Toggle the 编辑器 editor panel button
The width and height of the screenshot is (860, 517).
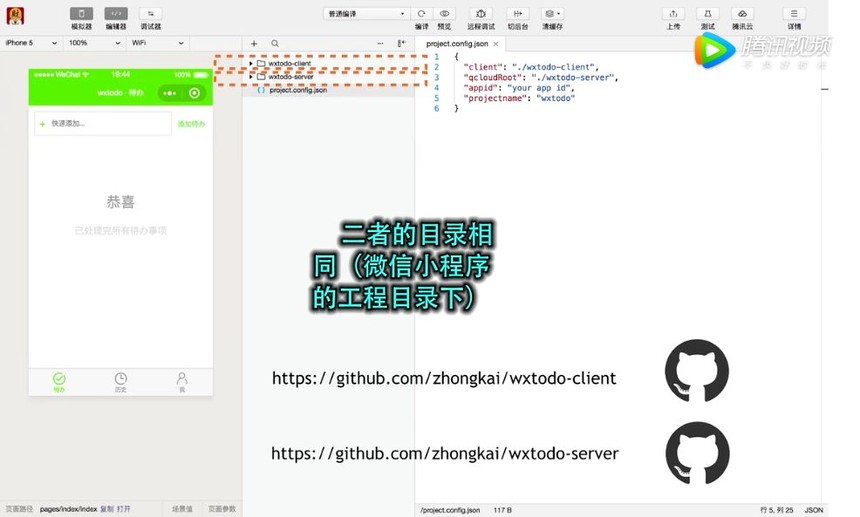[116, 14]
